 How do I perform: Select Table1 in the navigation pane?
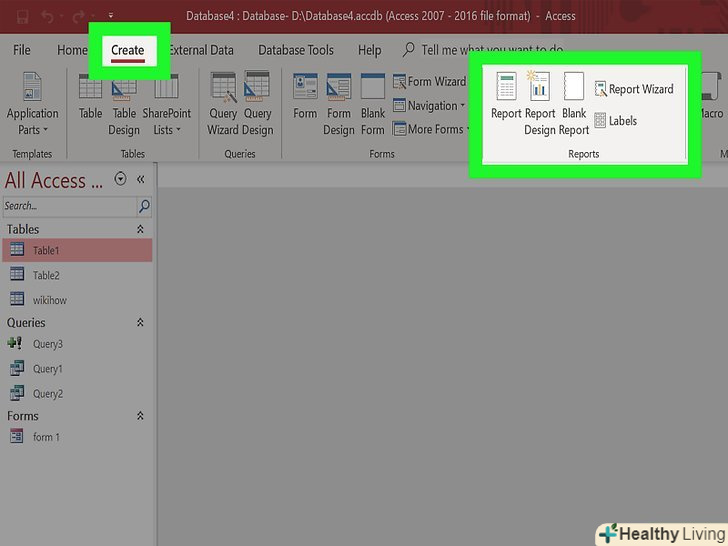coord(77,250)
